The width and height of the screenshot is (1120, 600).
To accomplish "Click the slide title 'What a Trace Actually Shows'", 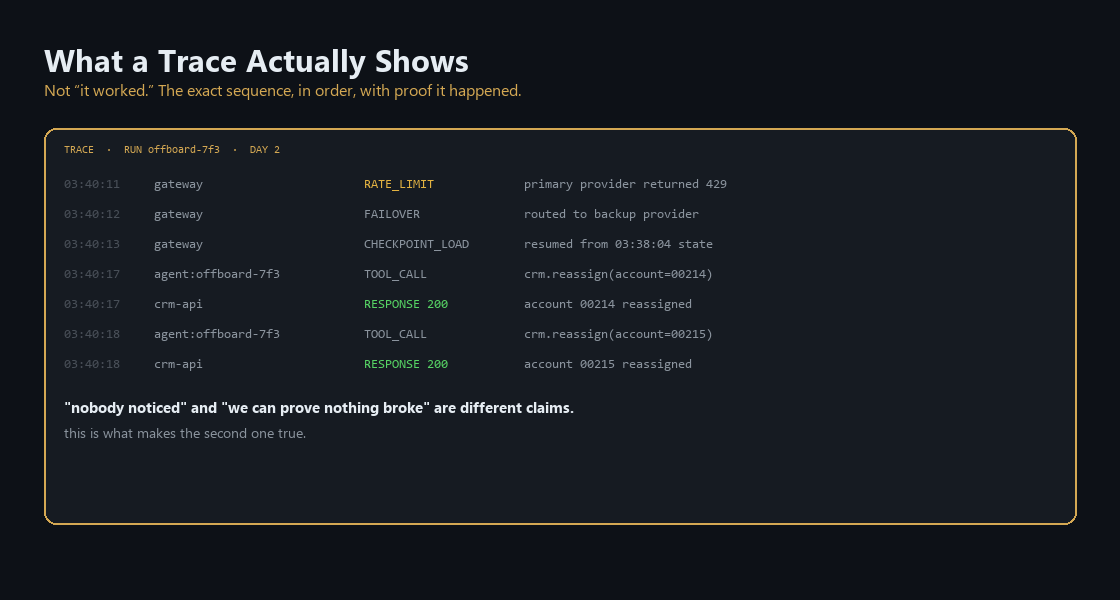I will (256, 61).
